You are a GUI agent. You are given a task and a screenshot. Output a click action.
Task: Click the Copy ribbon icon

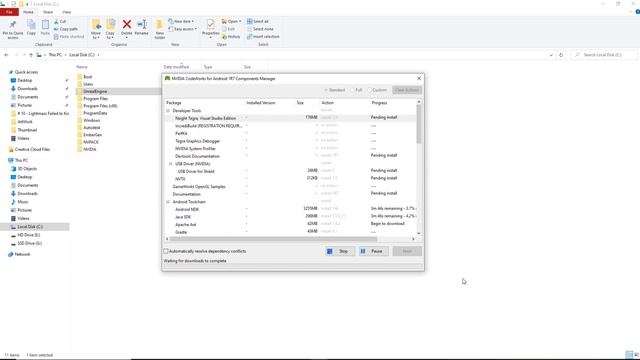(x=31, y=25)
